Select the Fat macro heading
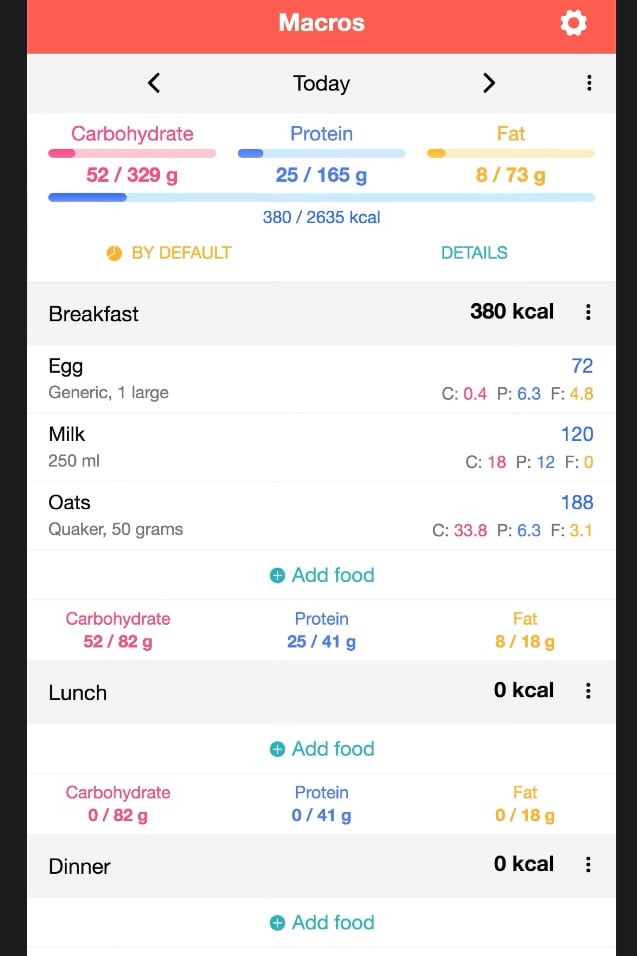This screenshot has width=637, height=956. (510, 133)
